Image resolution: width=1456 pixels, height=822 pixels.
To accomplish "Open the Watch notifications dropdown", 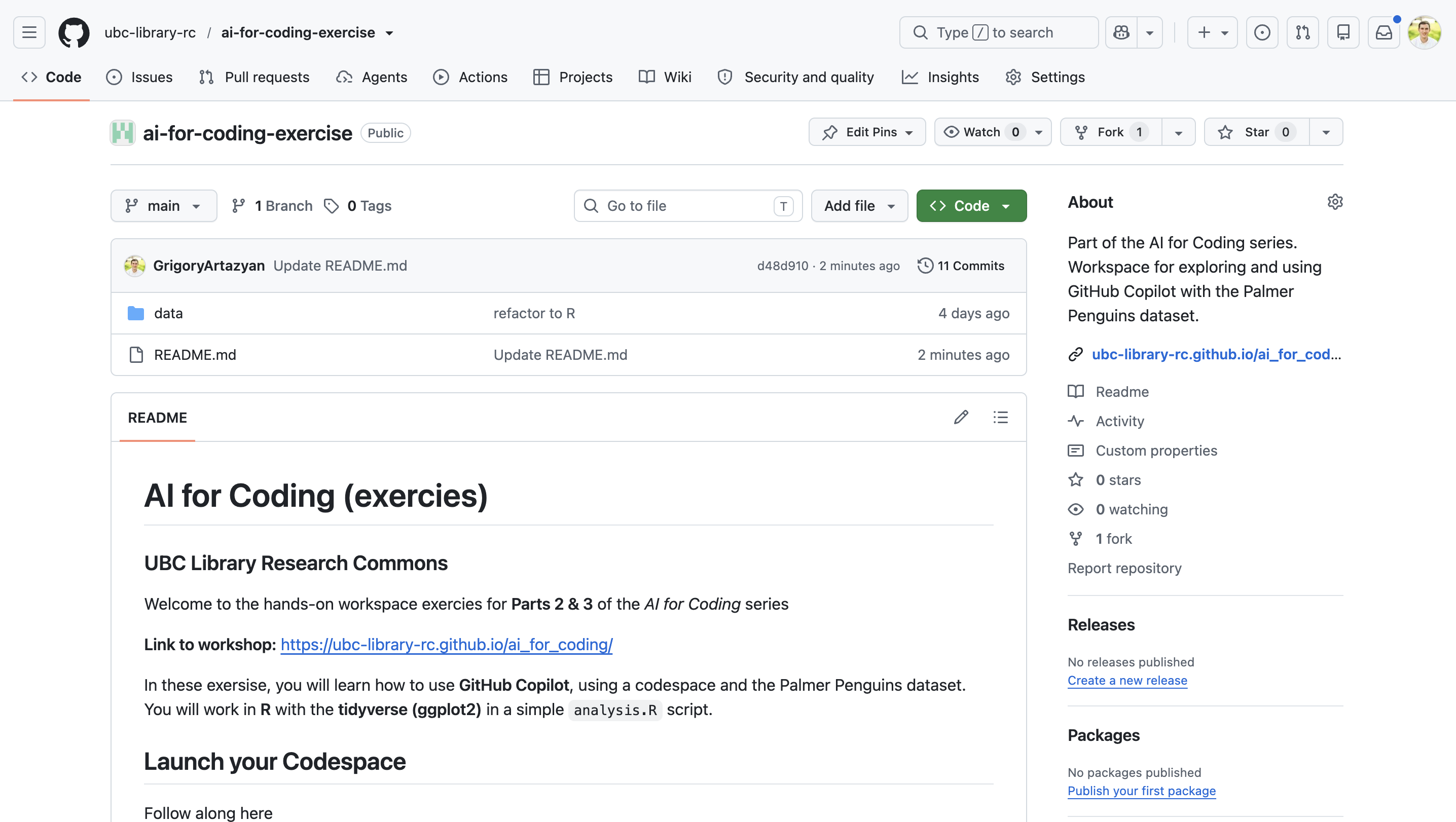I will click(x=993, y=132).
